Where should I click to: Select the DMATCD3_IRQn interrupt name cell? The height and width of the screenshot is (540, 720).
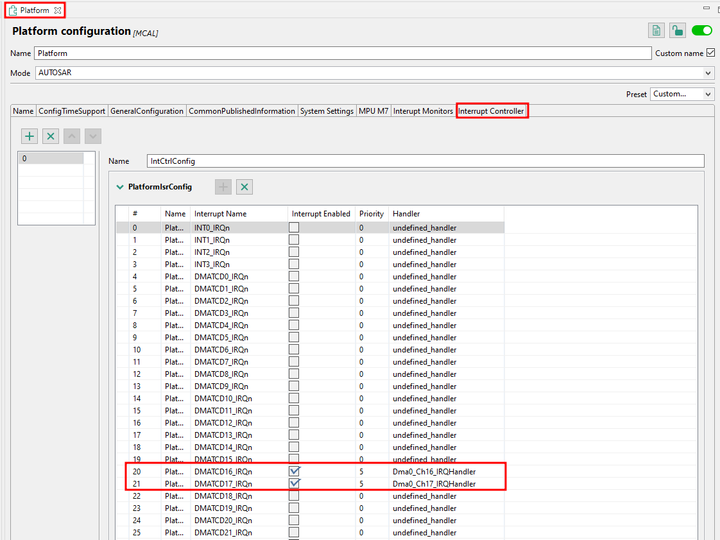click(221, 313)
